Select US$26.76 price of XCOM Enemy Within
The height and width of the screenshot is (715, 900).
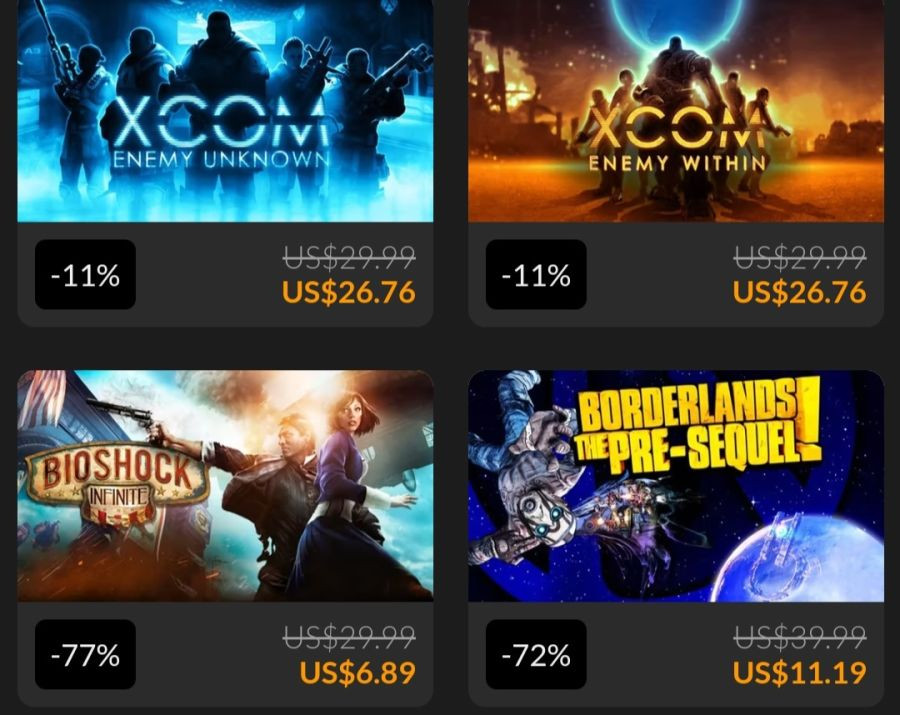tap(799, 292)
